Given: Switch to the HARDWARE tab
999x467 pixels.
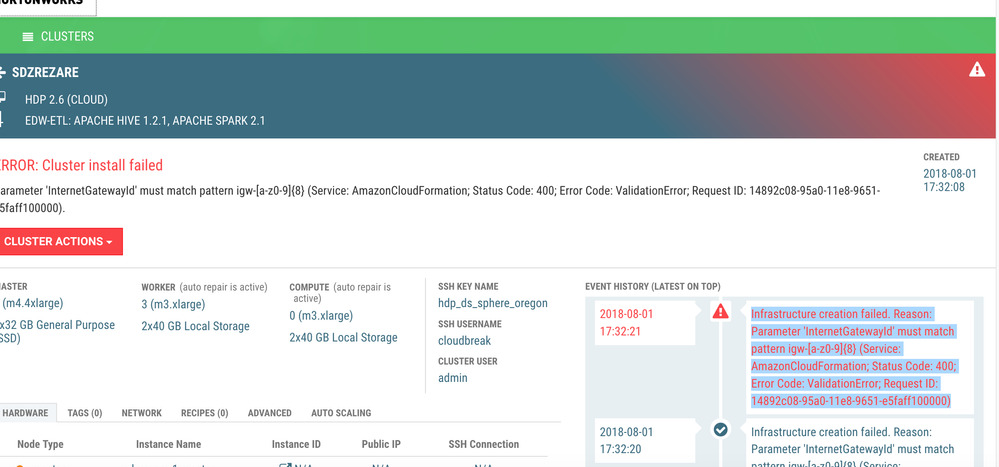Looking at the screenshot, I should [25, 413].
